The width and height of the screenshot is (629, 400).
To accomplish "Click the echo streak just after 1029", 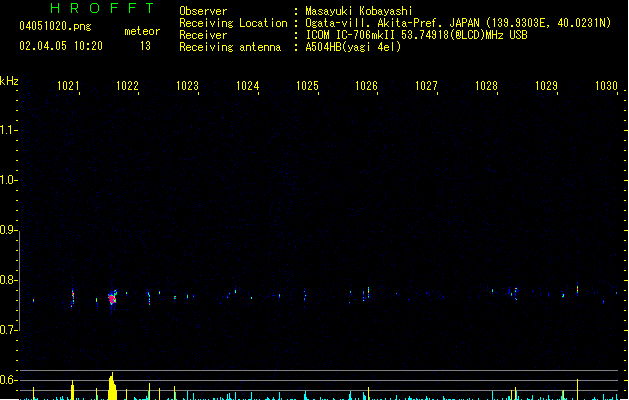I will pyautogui.click(x=577, y=289).
